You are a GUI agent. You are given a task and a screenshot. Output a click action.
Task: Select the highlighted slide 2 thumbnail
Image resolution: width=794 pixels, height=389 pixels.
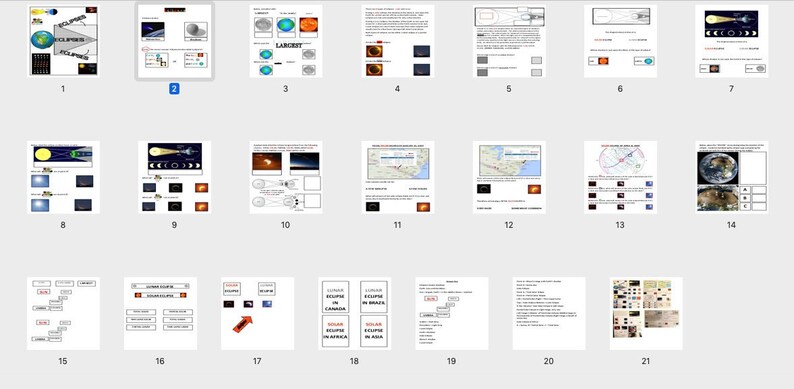174,41
